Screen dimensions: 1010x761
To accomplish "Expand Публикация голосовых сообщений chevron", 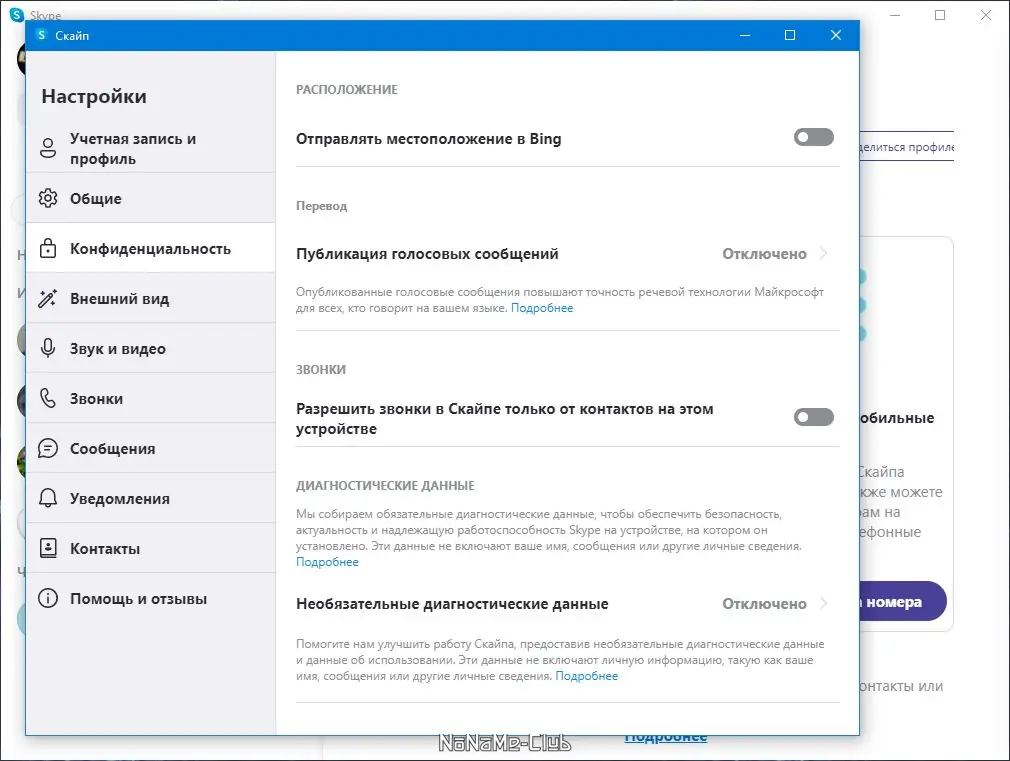I will pos(824,253).
